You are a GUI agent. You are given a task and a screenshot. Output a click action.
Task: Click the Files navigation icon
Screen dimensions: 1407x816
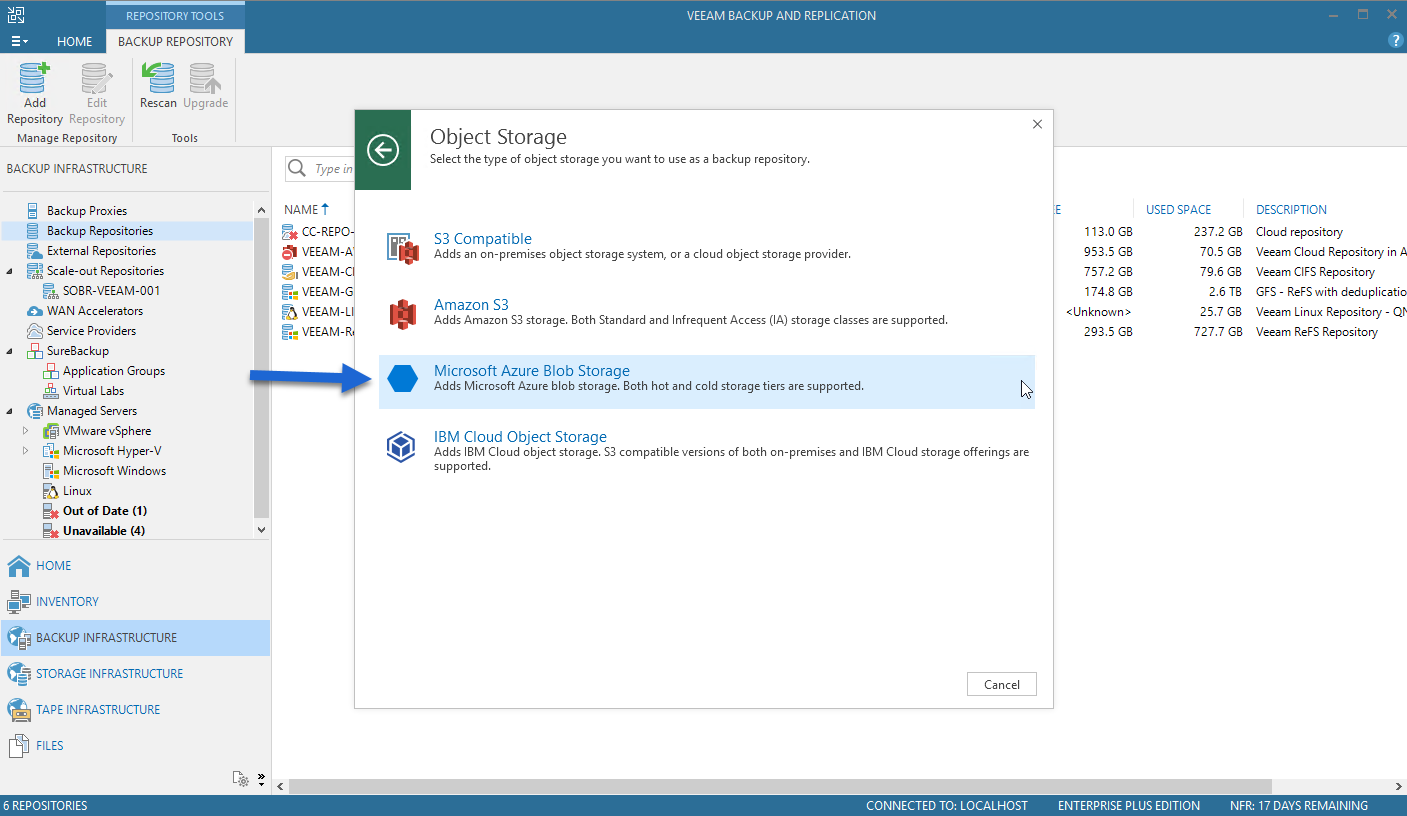point(19,746)
